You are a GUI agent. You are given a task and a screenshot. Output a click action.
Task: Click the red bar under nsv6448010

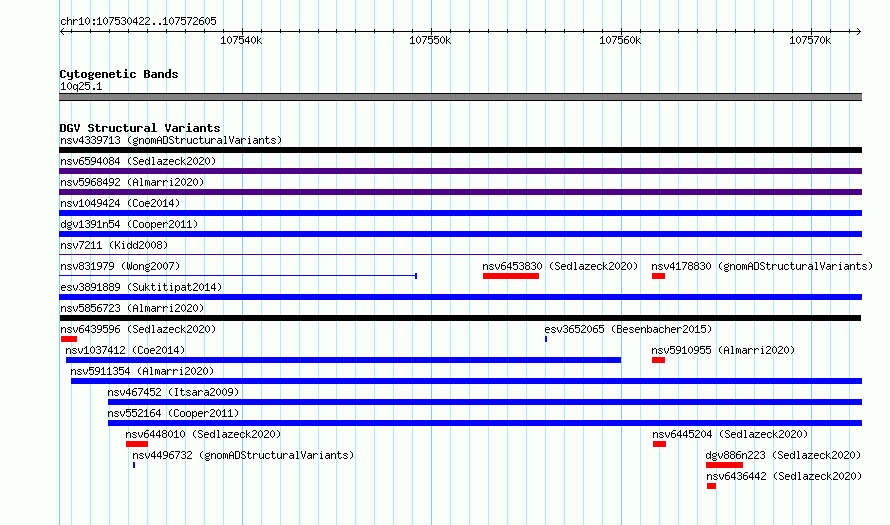pos(137,444)
